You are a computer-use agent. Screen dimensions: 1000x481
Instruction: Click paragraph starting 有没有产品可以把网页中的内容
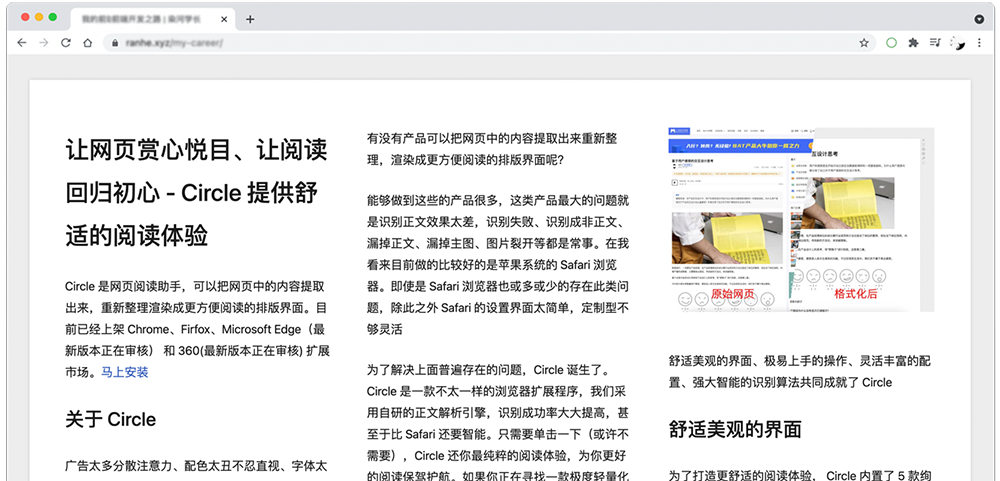[x=492, y=149]
